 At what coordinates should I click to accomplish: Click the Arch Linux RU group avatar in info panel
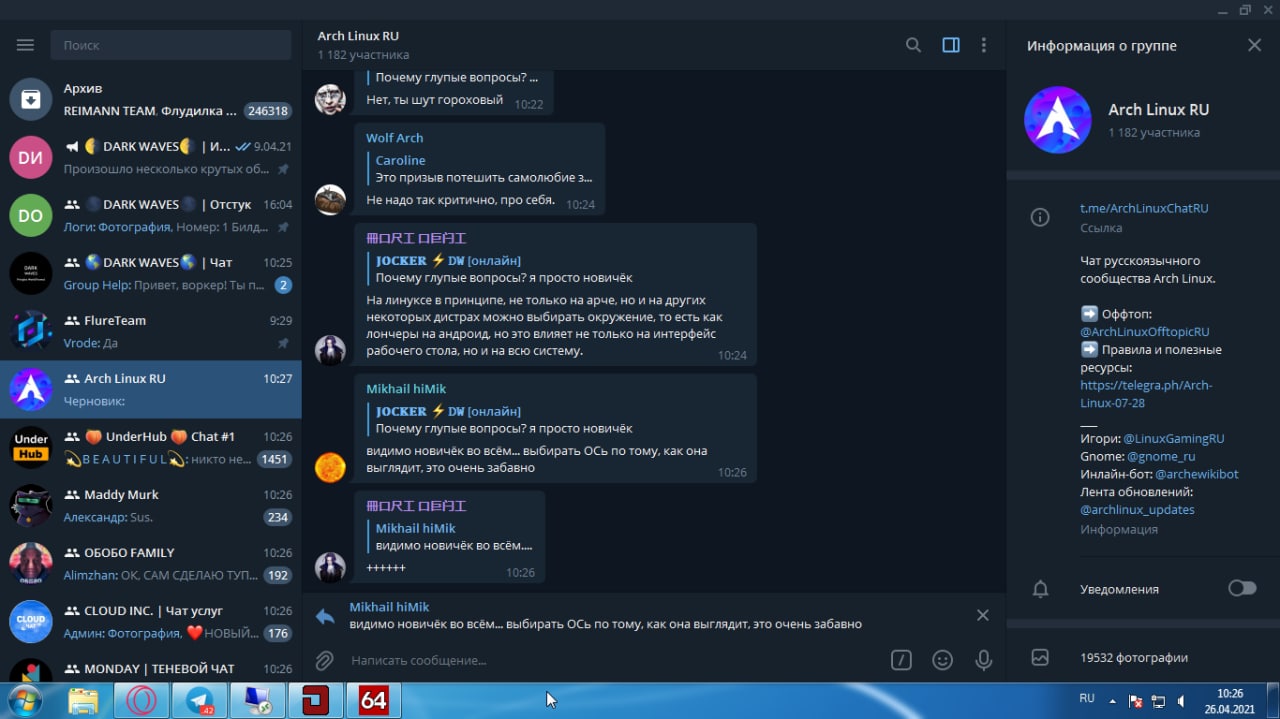pyautogui.click(x=1058, y=120)
